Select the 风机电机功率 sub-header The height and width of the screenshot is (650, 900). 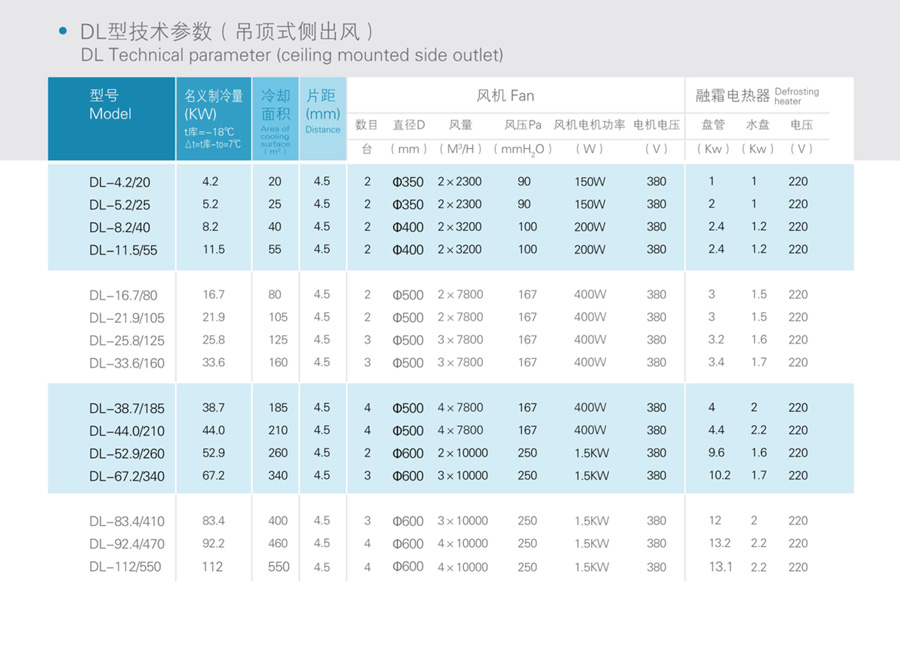[x=589, y=125]
